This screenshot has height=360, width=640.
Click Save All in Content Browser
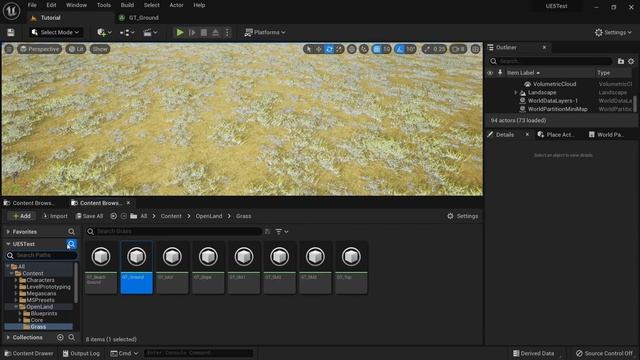(x=89, y=216)
